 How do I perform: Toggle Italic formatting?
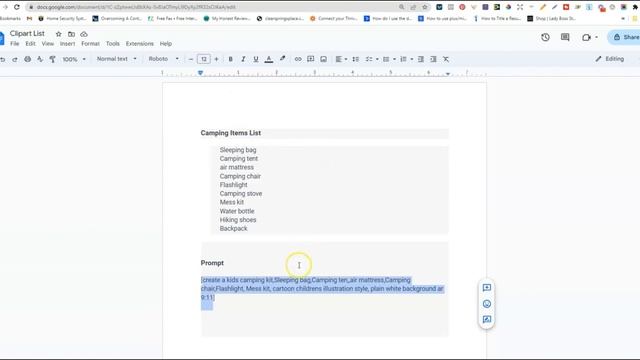point(243,59)
